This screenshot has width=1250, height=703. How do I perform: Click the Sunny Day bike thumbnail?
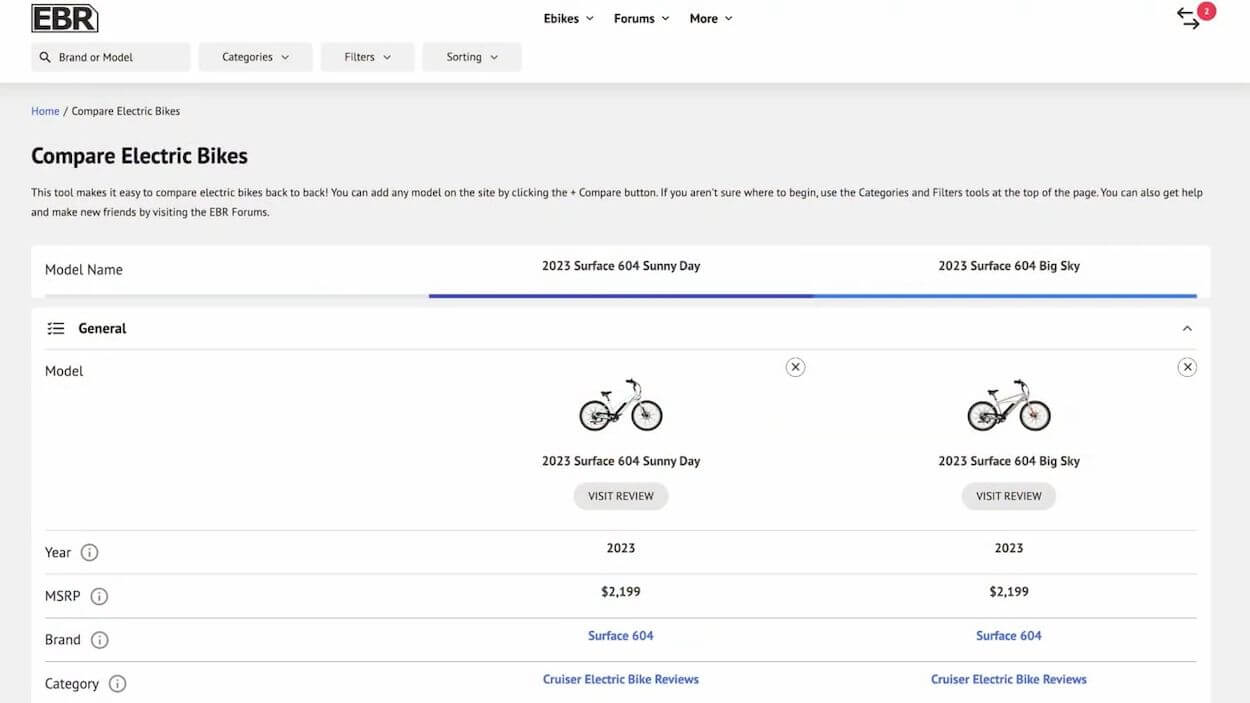[x=621, y=405]
